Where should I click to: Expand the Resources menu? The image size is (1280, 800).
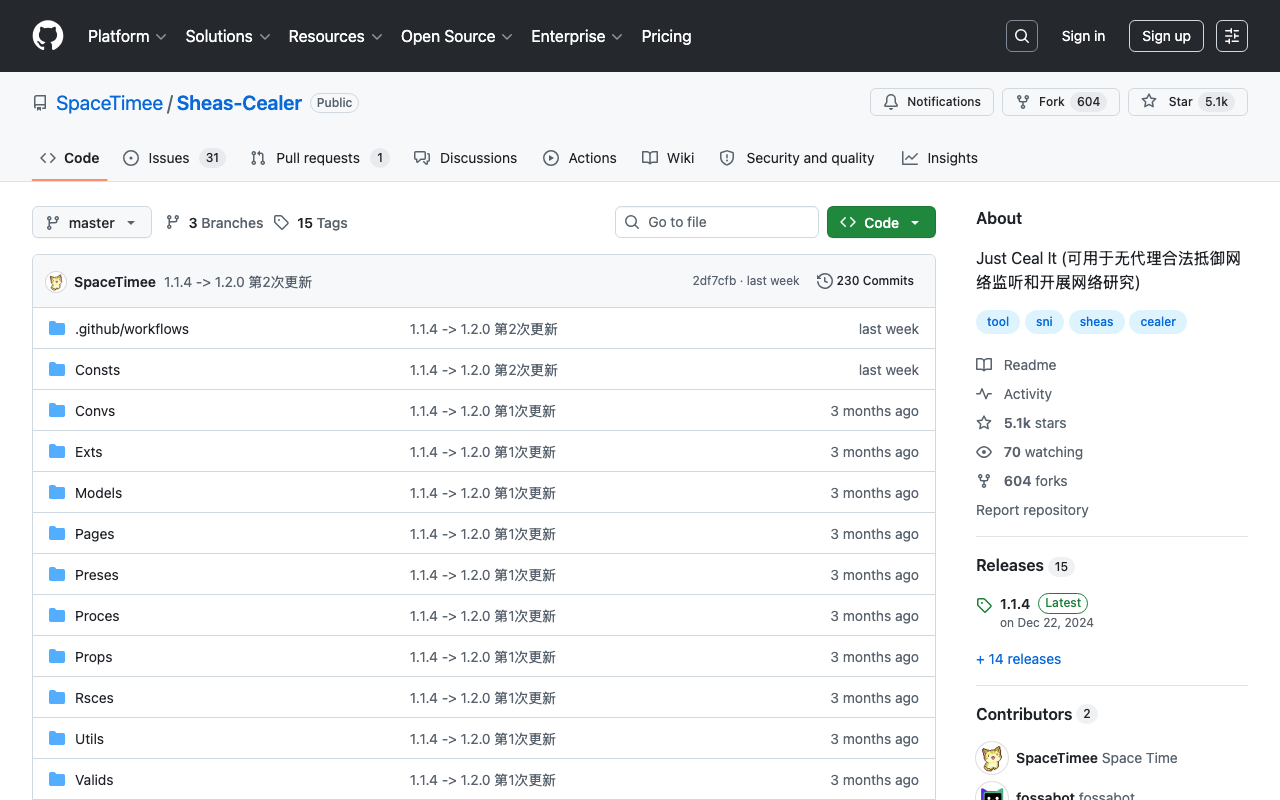[x=335, y=36]
